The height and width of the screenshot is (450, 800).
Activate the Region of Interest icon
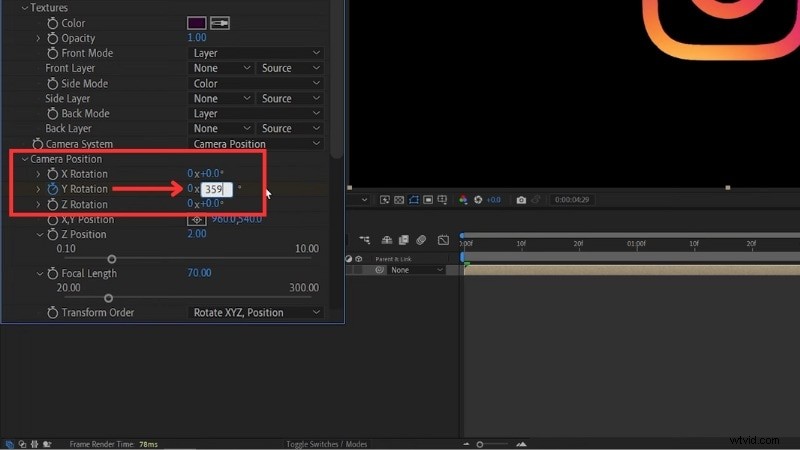click(x=428, y=199)
